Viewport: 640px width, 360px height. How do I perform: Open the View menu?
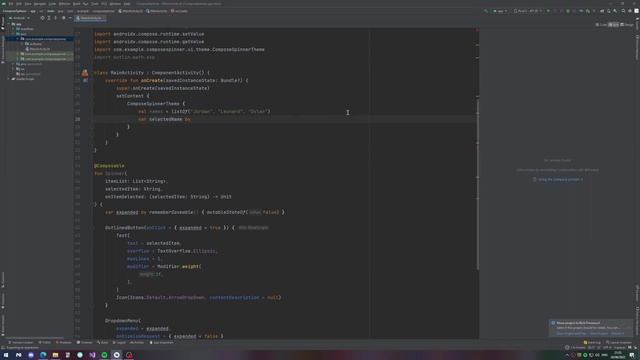[28, 4]
